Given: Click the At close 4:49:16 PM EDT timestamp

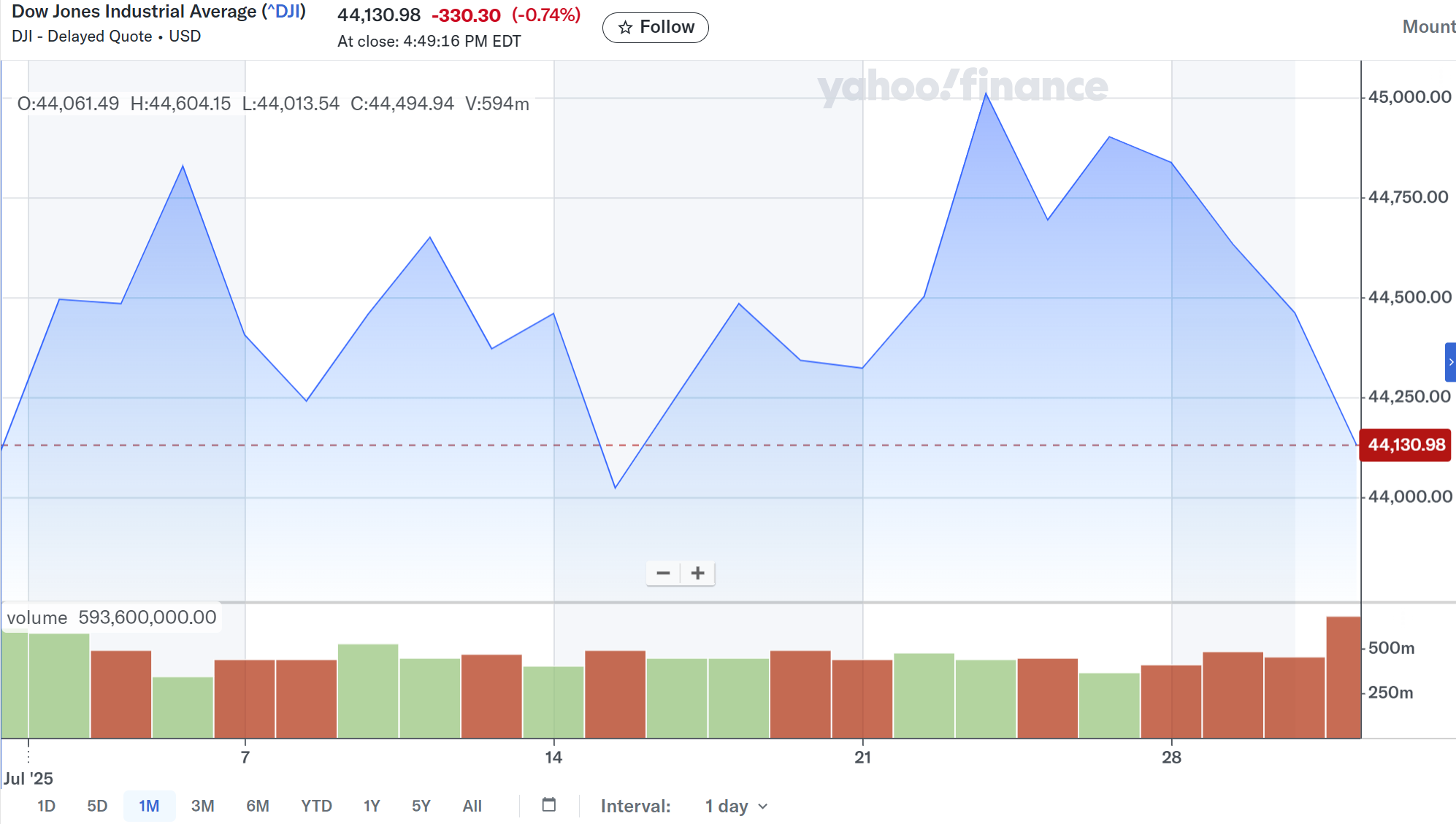Looking at the screenshot, I should coord(429,42).
